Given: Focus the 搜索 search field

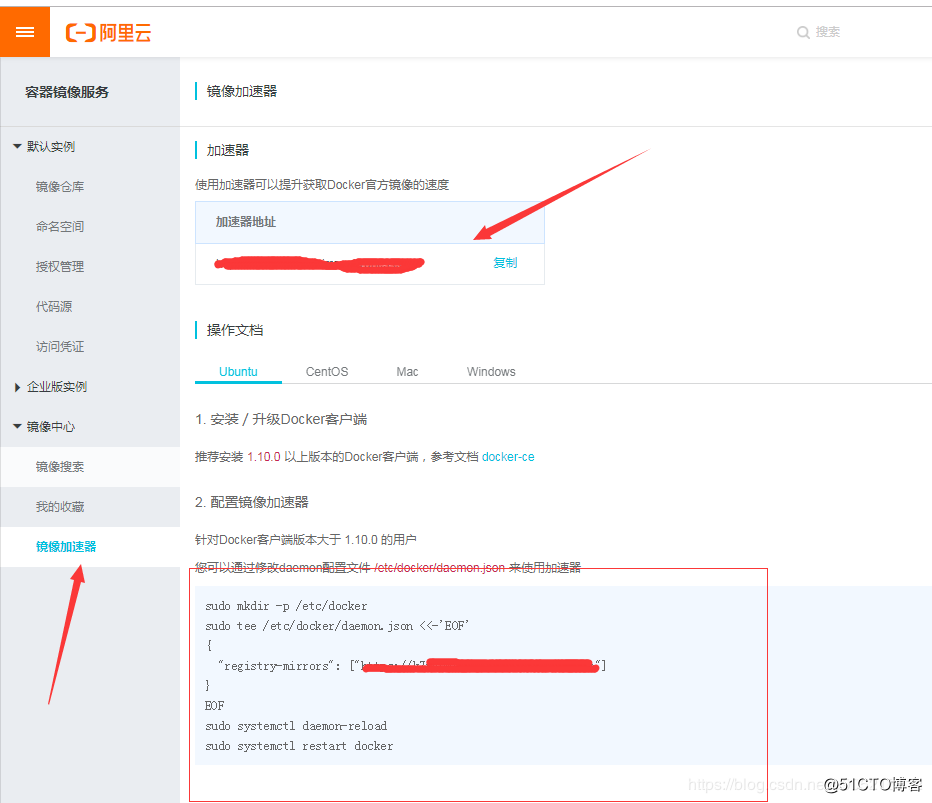Looking at the screenshot, I should [827, 32].
